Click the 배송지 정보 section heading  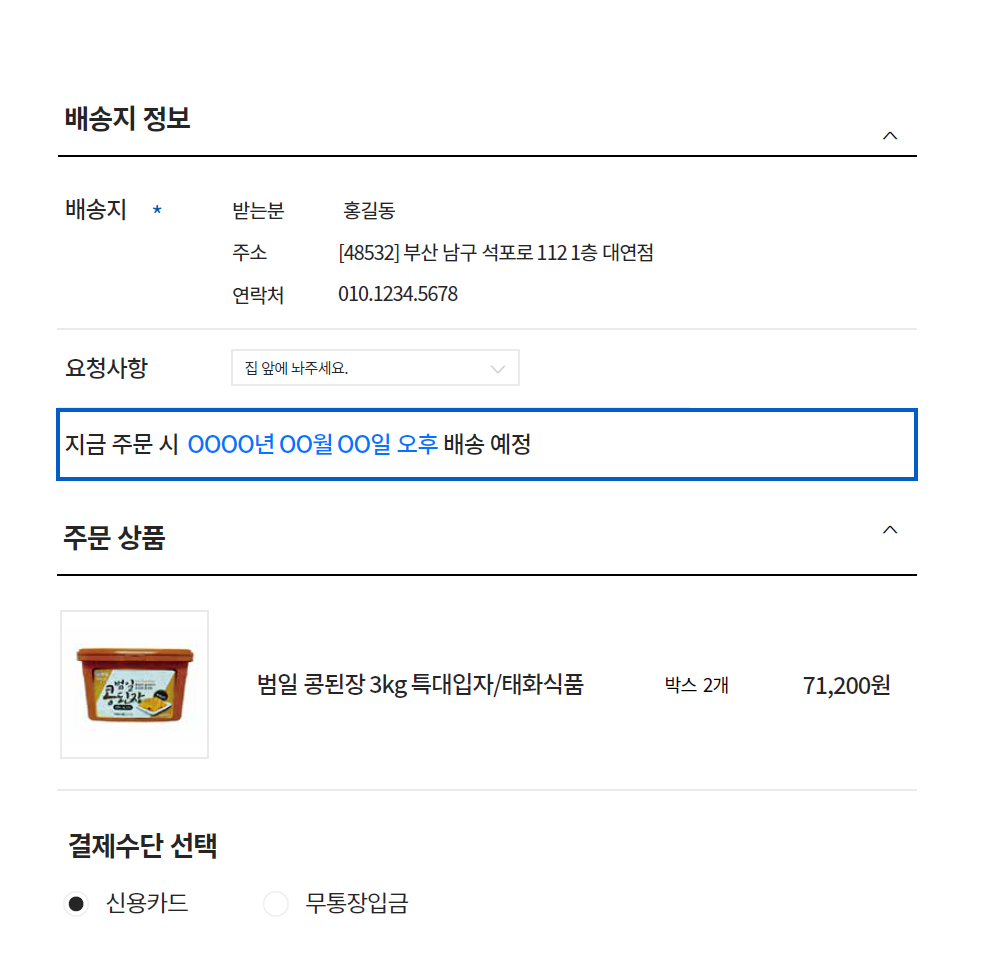[x=127, y=119]
